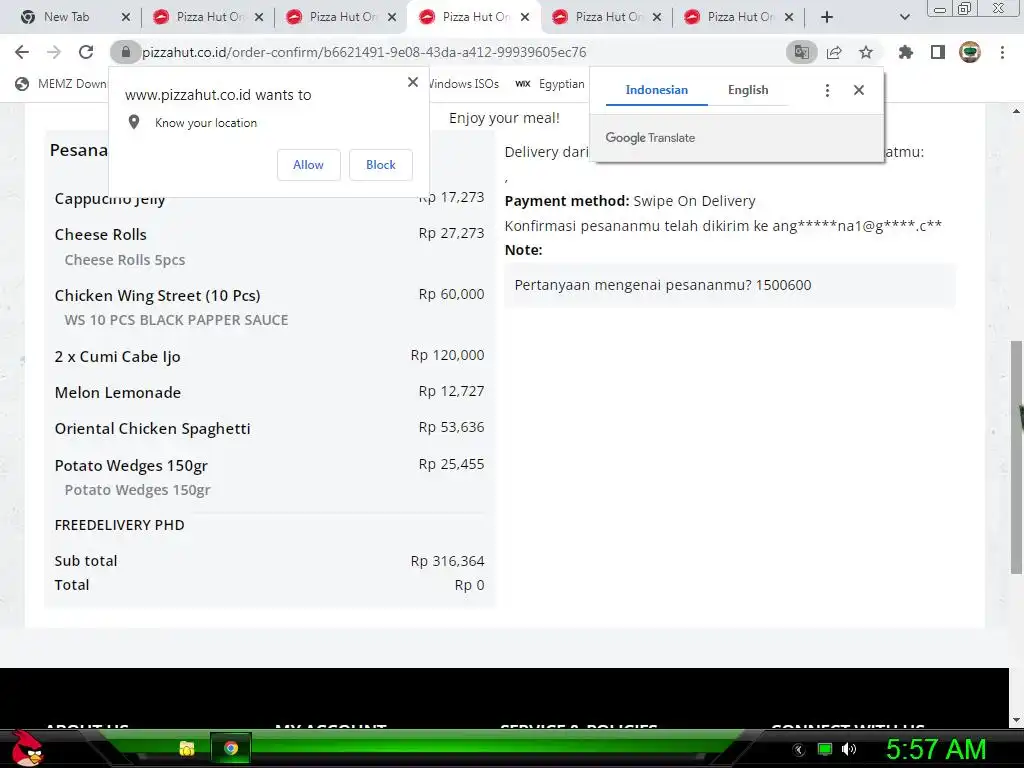Click the forward navigation arrow
This screenshot has height=768, width=1024.
pyautogui.click(x=54, y=52)
